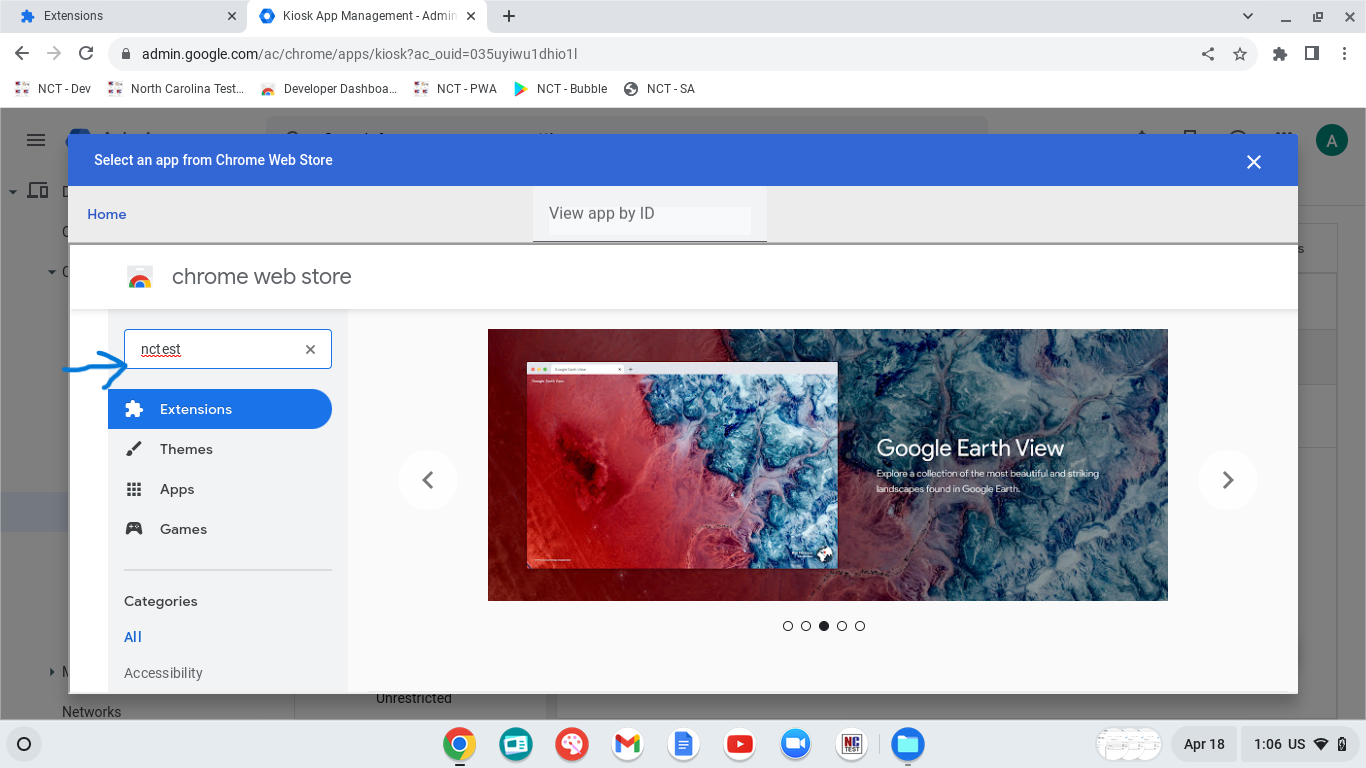1366x768 pixels.
Task: Open the NCT - PWA bookmark
Action: click(455, 89)
